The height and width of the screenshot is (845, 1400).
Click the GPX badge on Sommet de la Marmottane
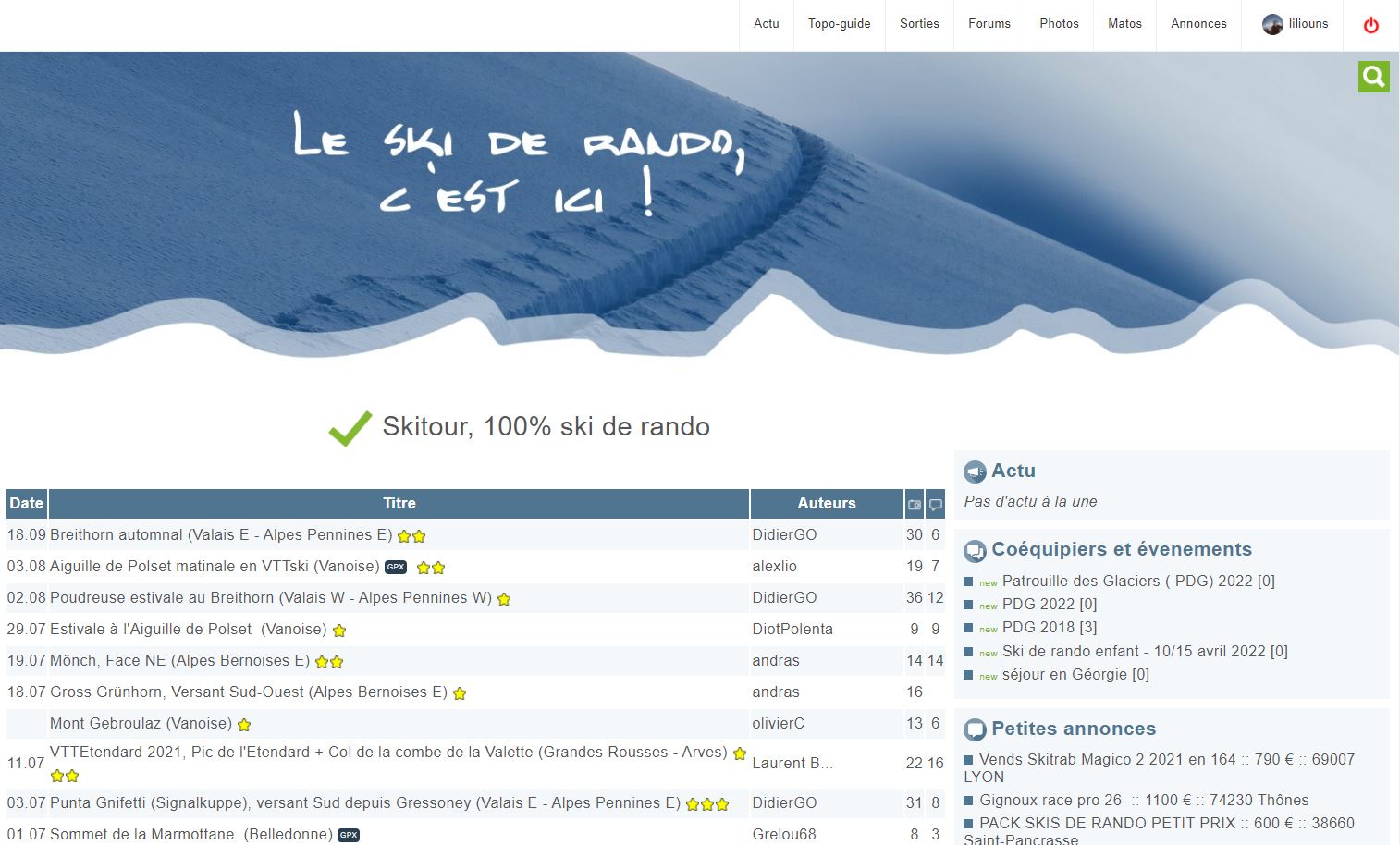(x=349, y=835)
